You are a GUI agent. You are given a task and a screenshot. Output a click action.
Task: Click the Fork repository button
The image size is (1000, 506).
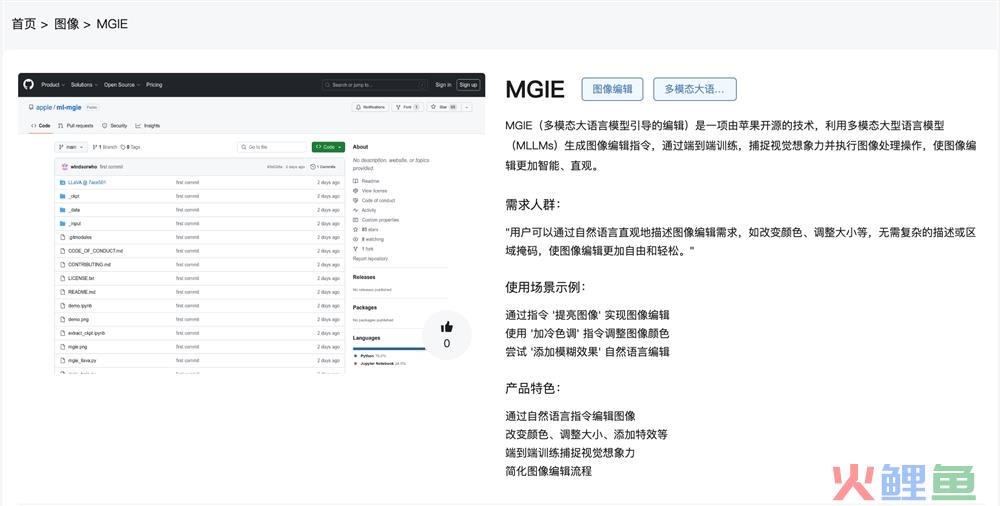pos(407,107)
